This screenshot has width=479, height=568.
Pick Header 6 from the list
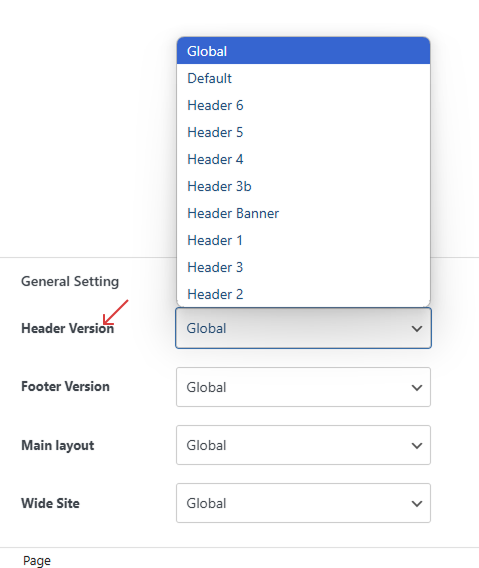[x=303, y=105]
